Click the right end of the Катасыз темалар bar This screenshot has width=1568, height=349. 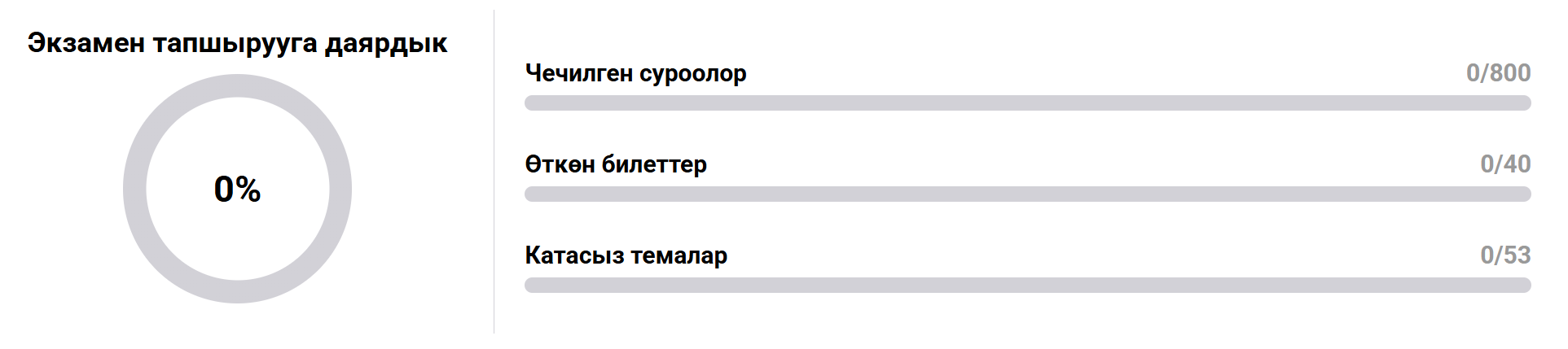pos(1525,286)
